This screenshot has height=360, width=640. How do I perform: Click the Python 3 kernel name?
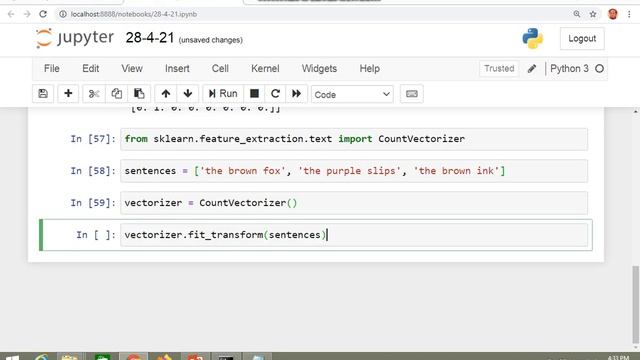pos(569,69)
